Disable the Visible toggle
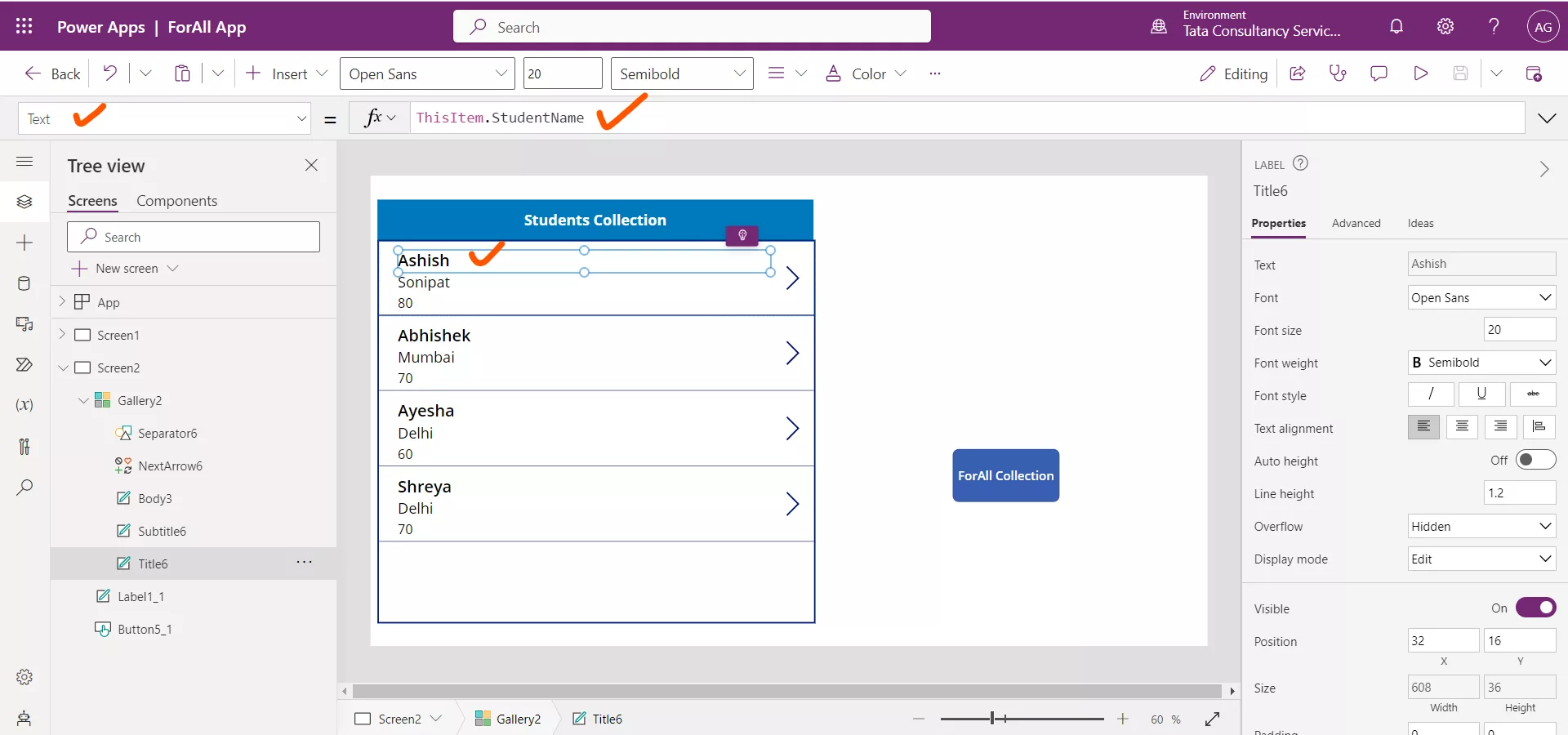 coord(1536,608)
